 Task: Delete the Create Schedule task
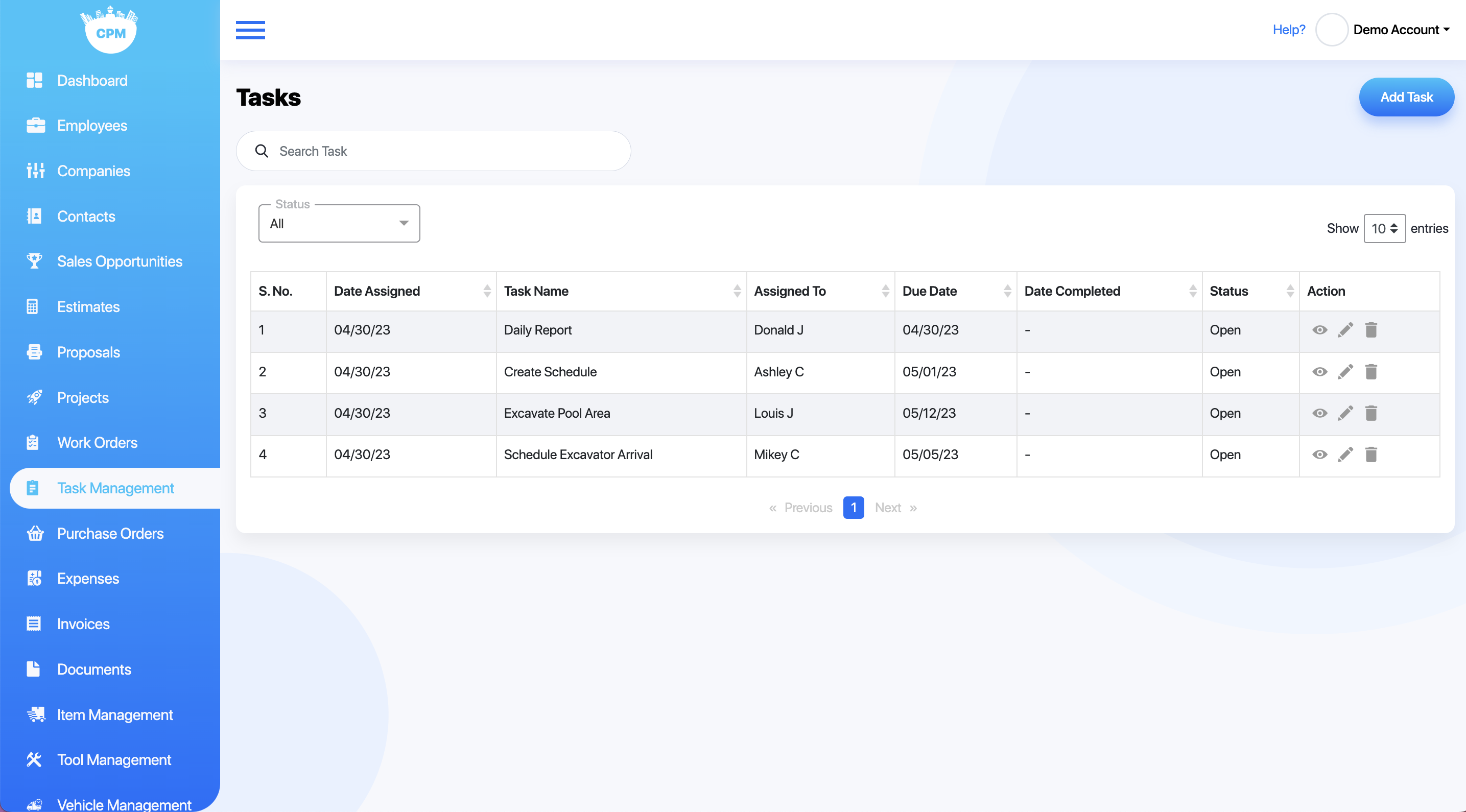pyautogui.click(x=1371, y=372)
